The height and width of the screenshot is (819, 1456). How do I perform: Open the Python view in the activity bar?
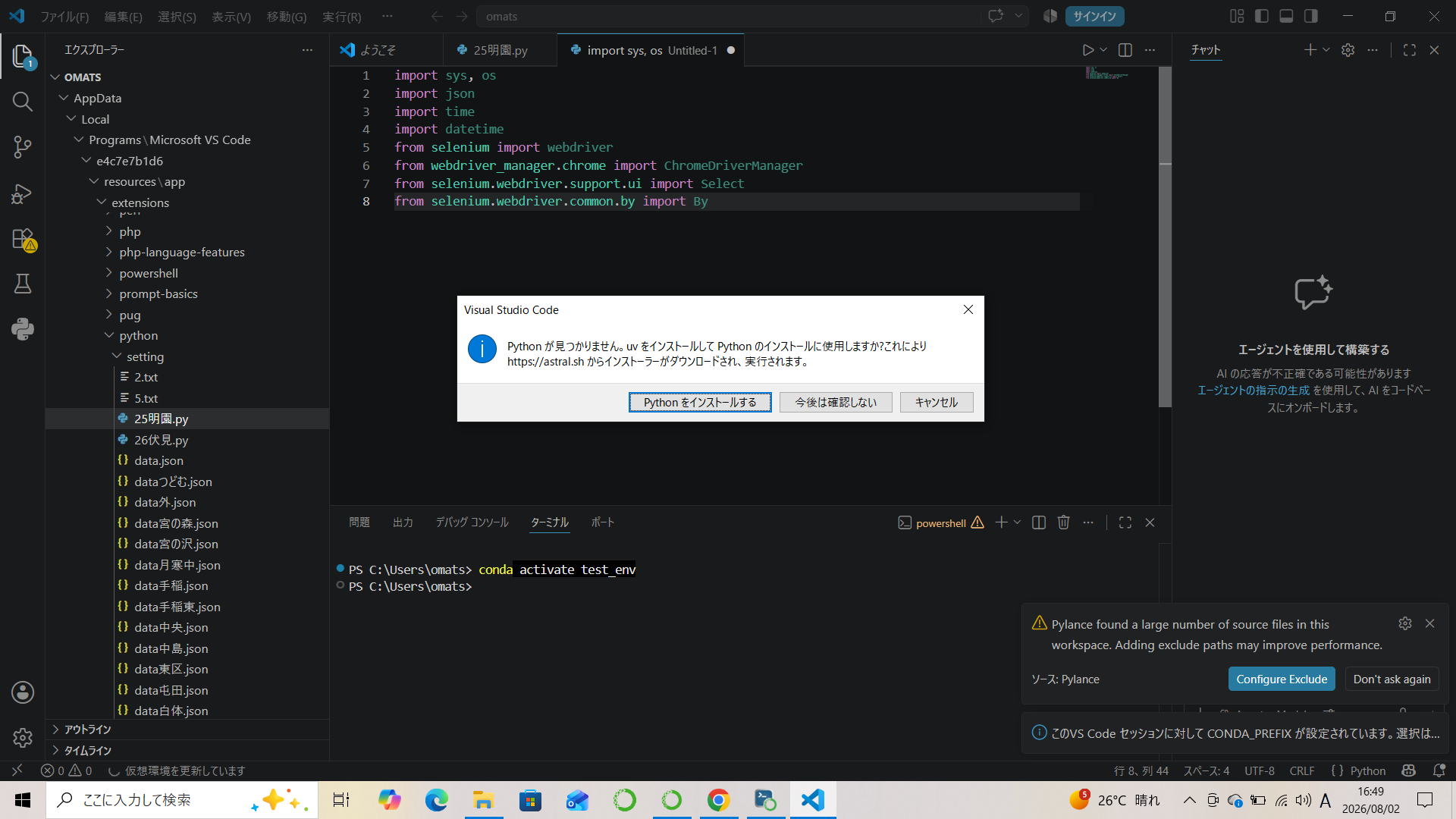(x=23, y=329)
